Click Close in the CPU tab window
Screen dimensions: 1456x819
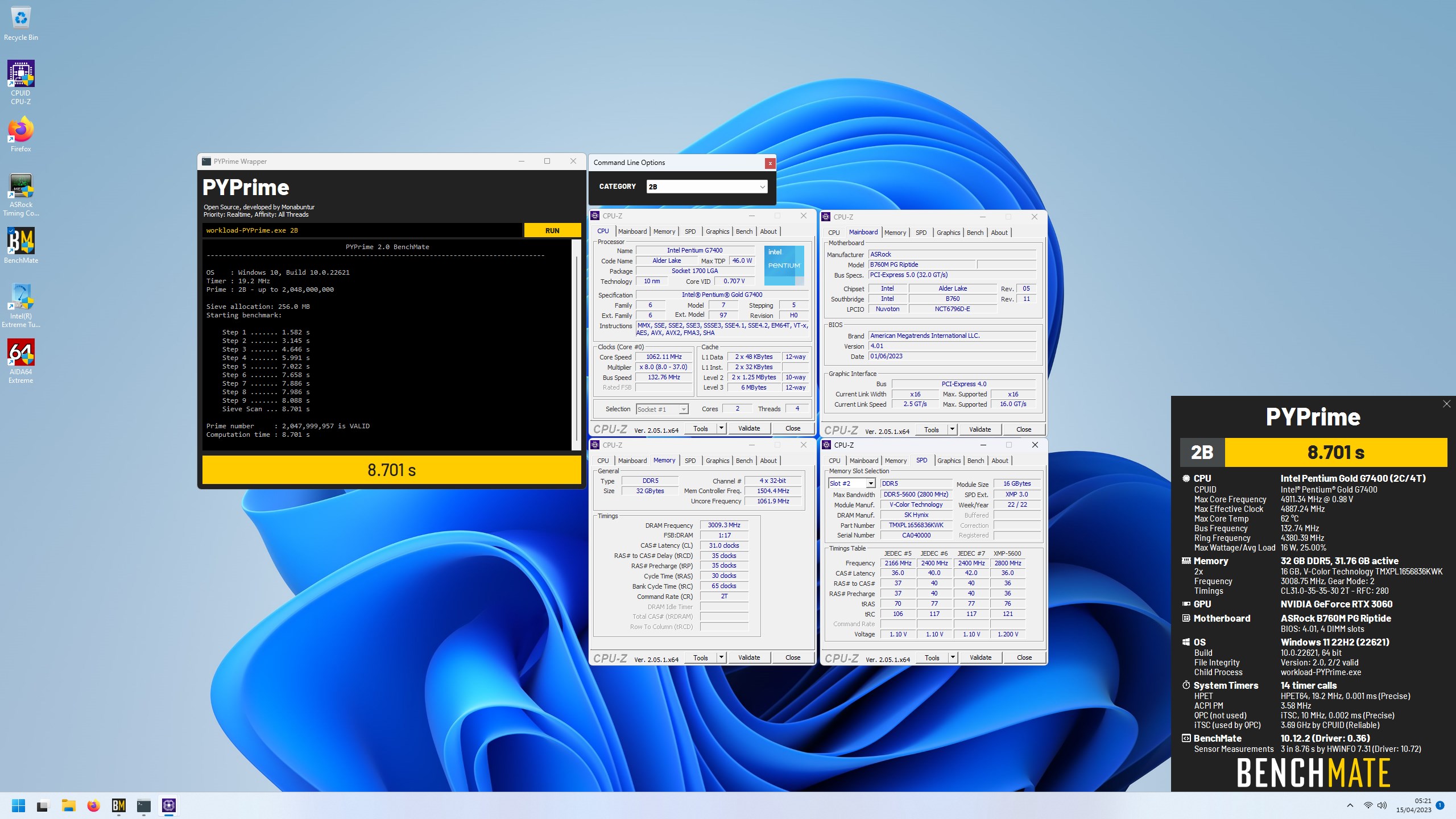tap(793, 429)
